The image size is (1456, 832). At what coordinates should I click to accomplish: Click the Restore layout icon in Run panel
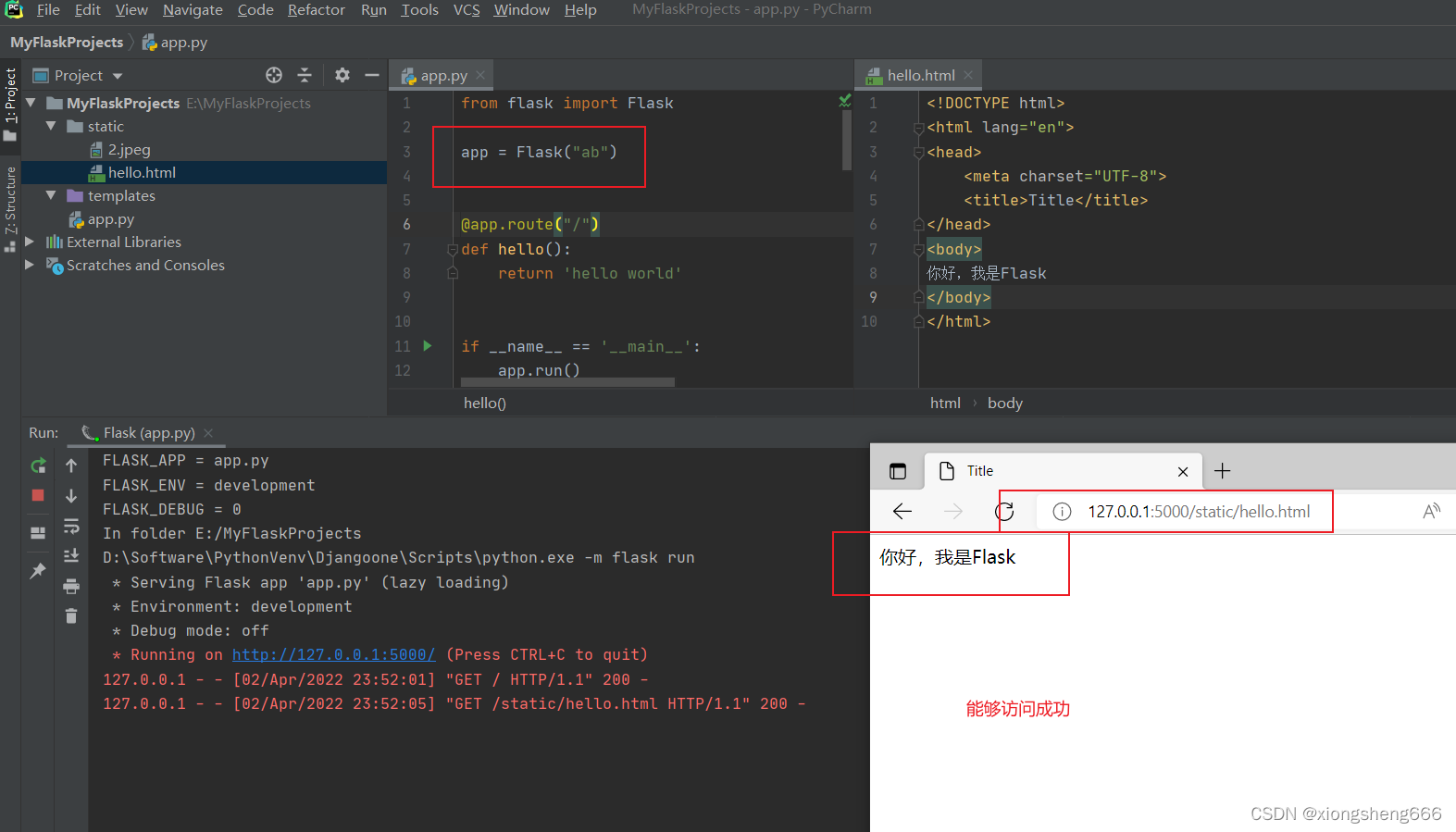click(38, 533)
